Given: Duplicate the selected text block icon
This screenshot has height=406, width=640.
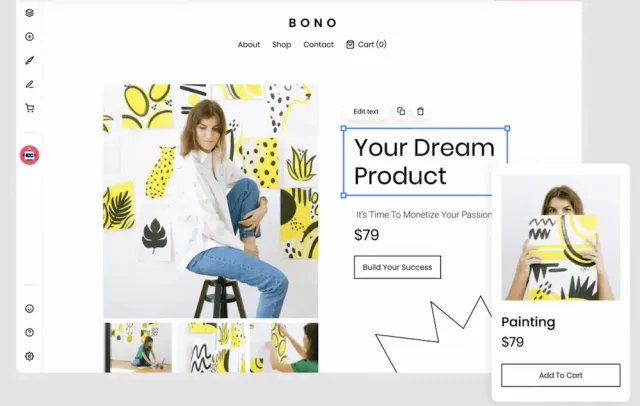Looking at the screenshot, I should coord(401,111).
